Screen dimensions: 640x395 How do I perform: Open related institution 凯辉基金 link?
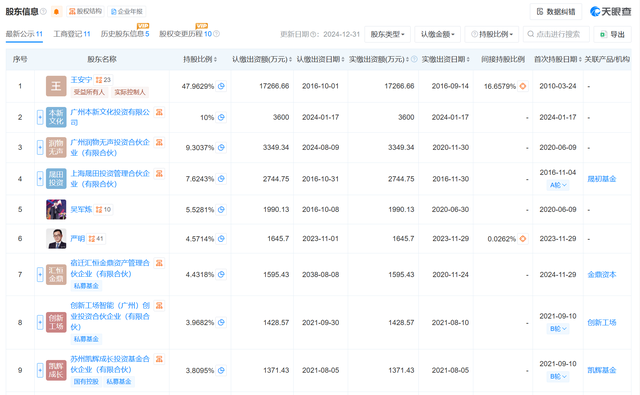click(602, 371)
